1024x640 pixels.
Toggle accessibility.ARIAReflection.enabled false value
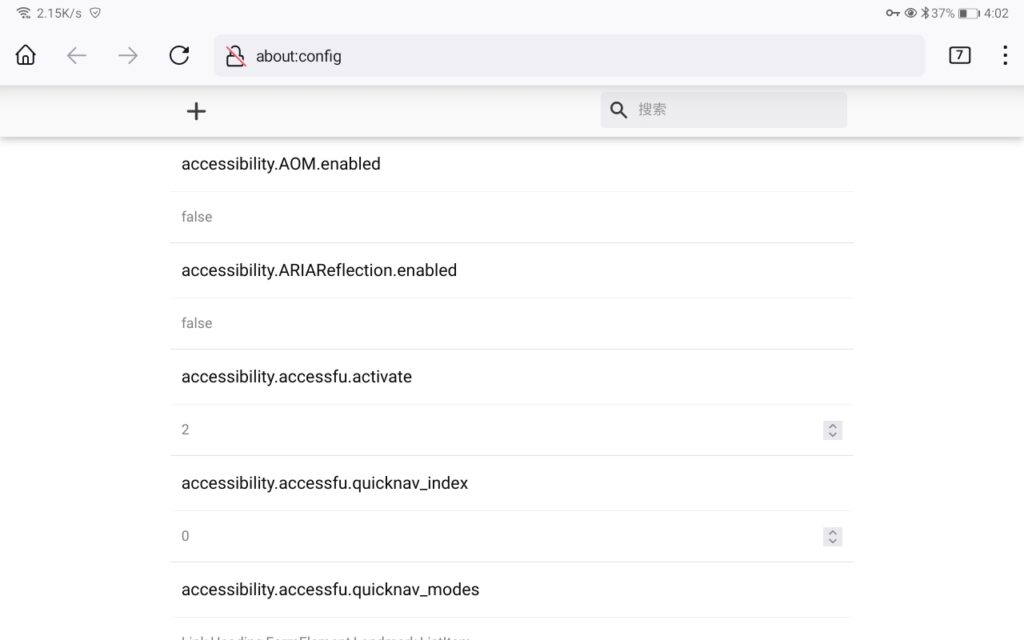tap(197, 323)
